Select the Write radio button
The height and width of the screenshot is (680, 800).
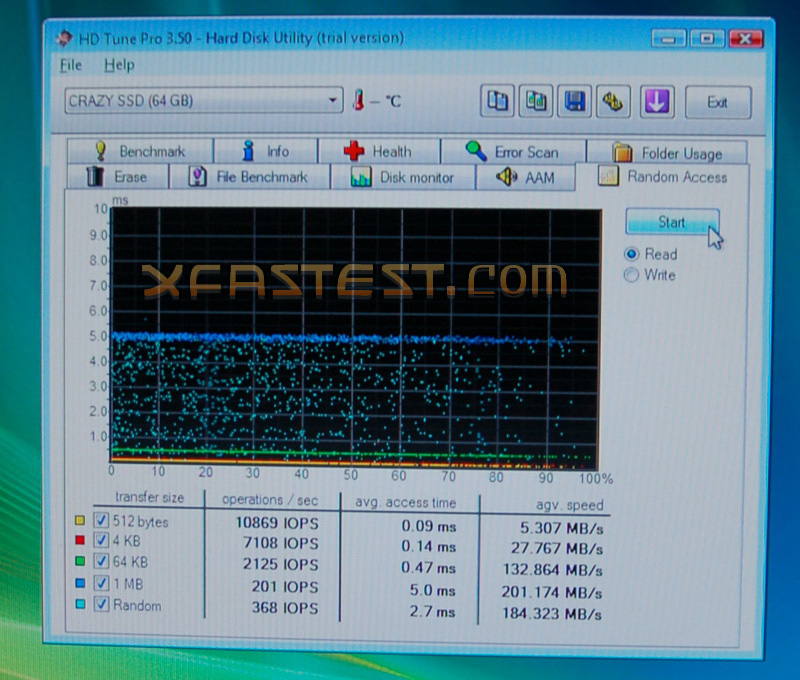(632, 275)
